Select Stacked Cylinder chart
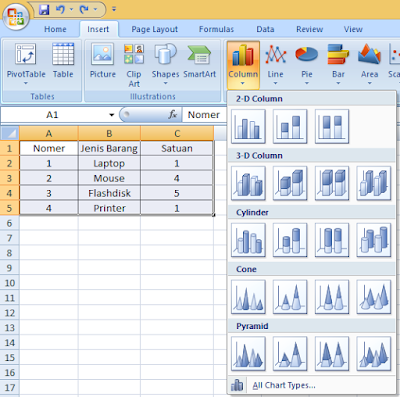The width and height of the screenshot is (400, 397). 290,240
